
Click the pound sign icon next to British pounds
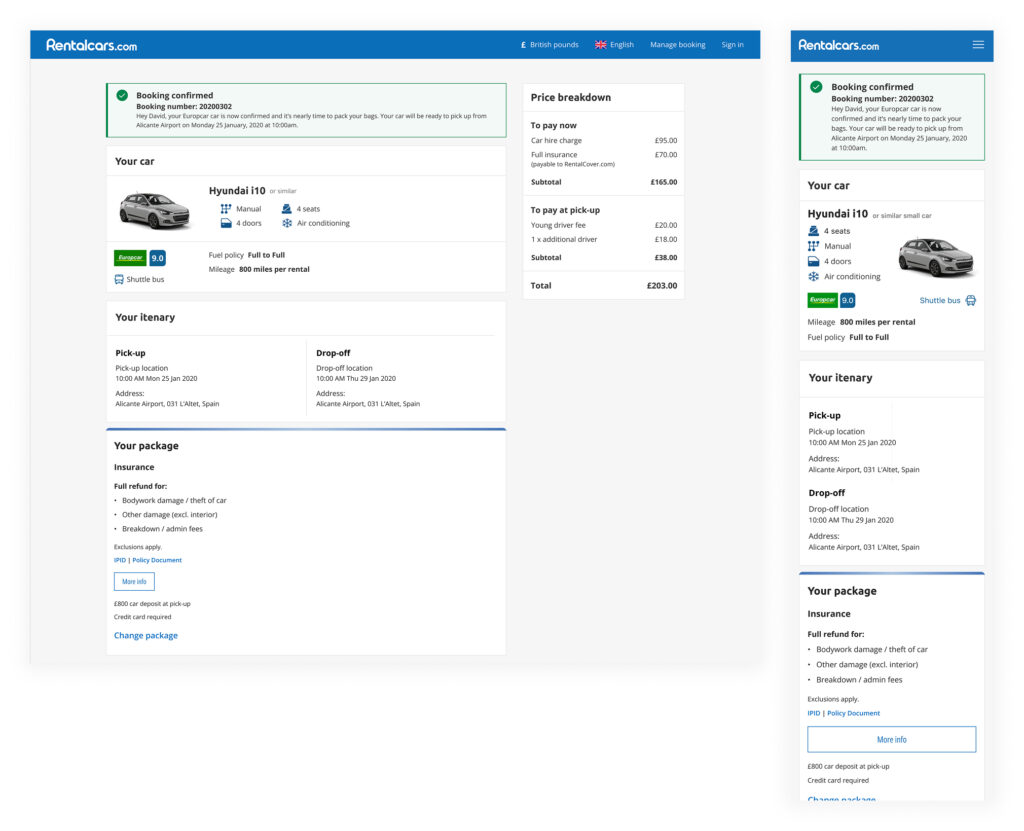coord(523,45)
